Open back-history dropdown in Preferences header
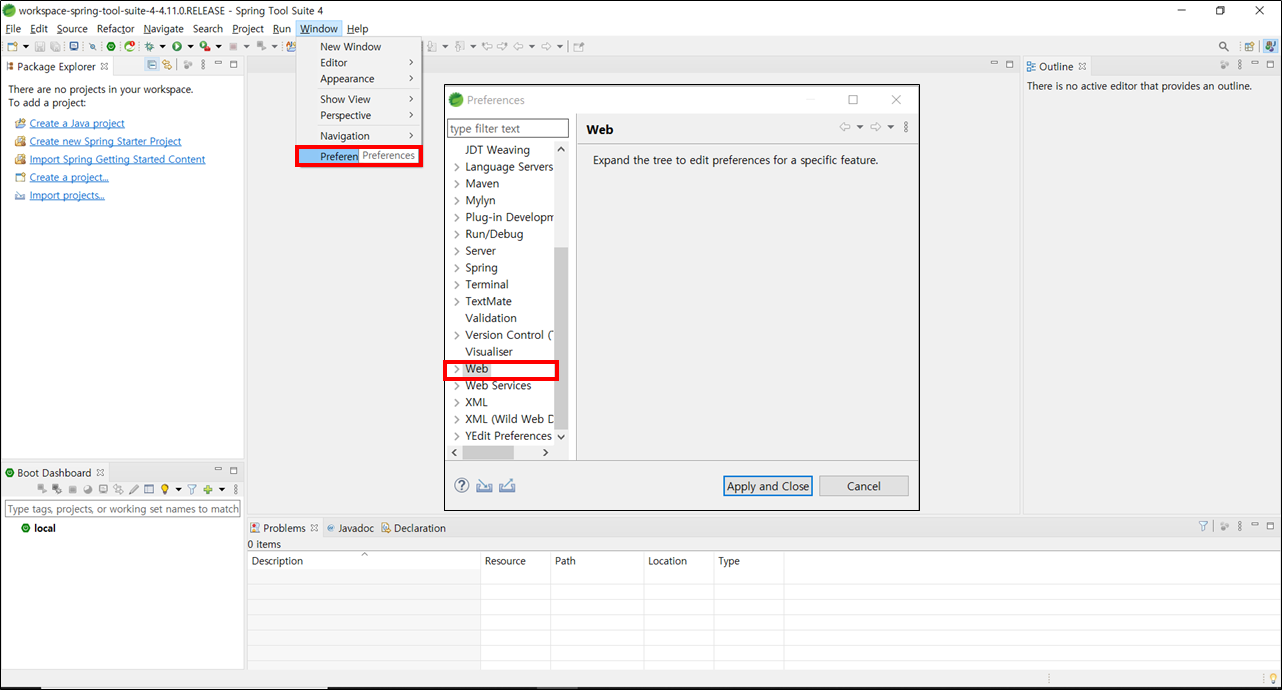The image size is (1282, 690). tap(860, 127)
